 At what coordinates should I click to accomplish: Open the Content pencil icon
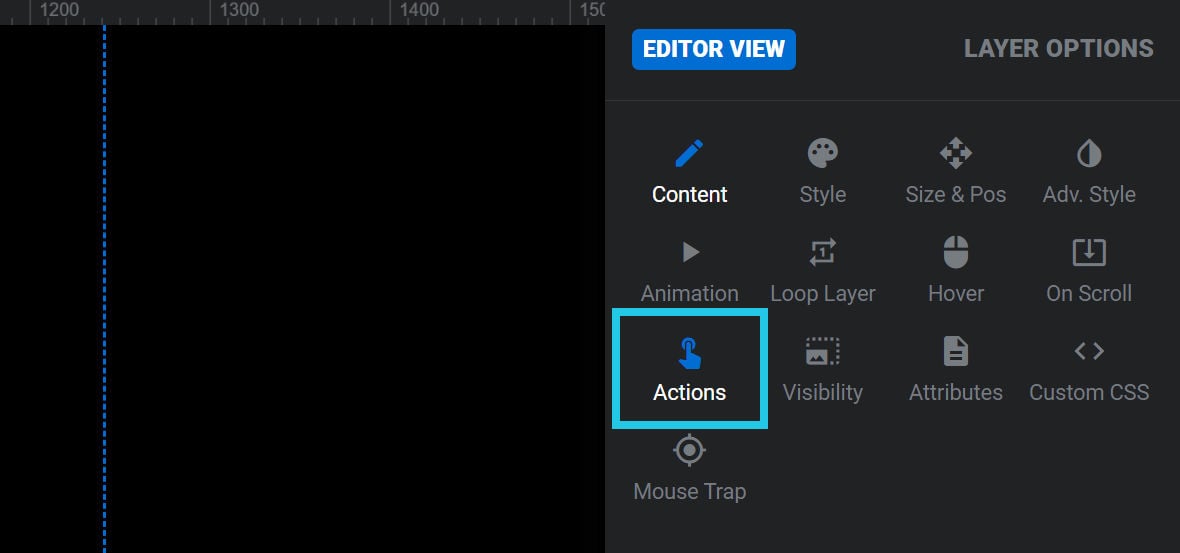point(689,153)
